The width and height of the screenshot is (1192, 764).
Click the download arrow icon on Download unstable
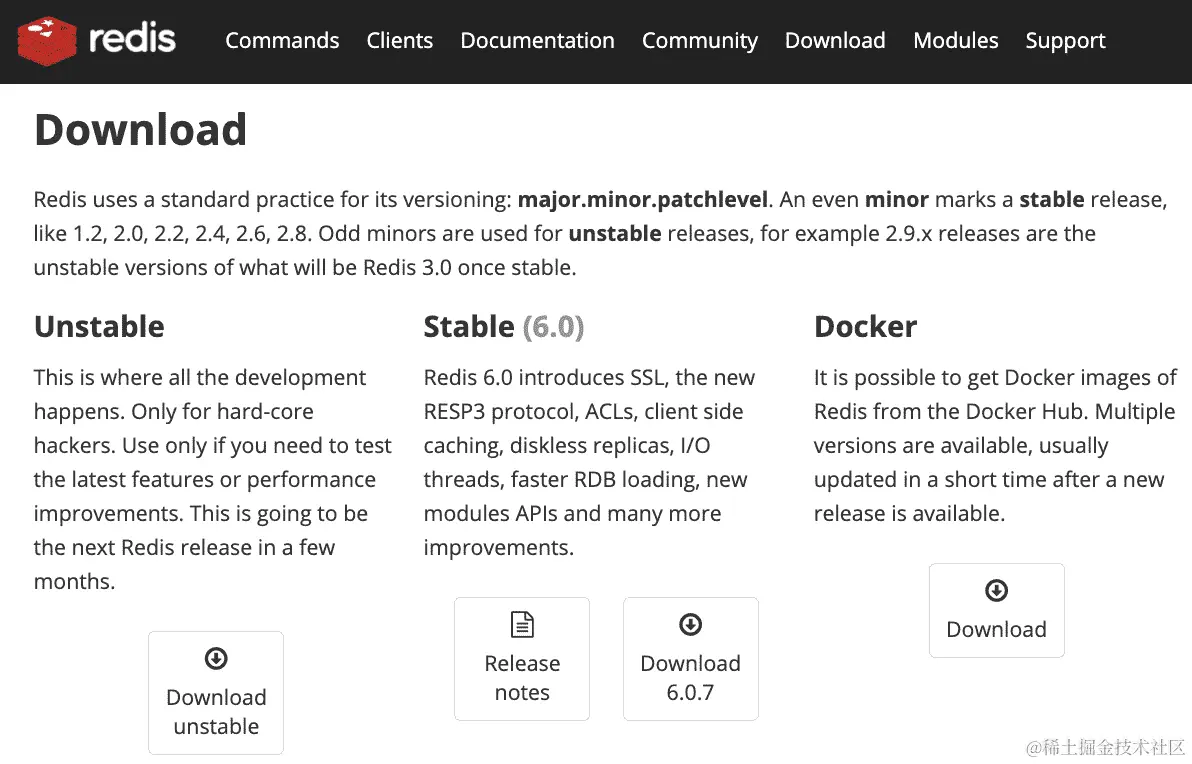216,658
